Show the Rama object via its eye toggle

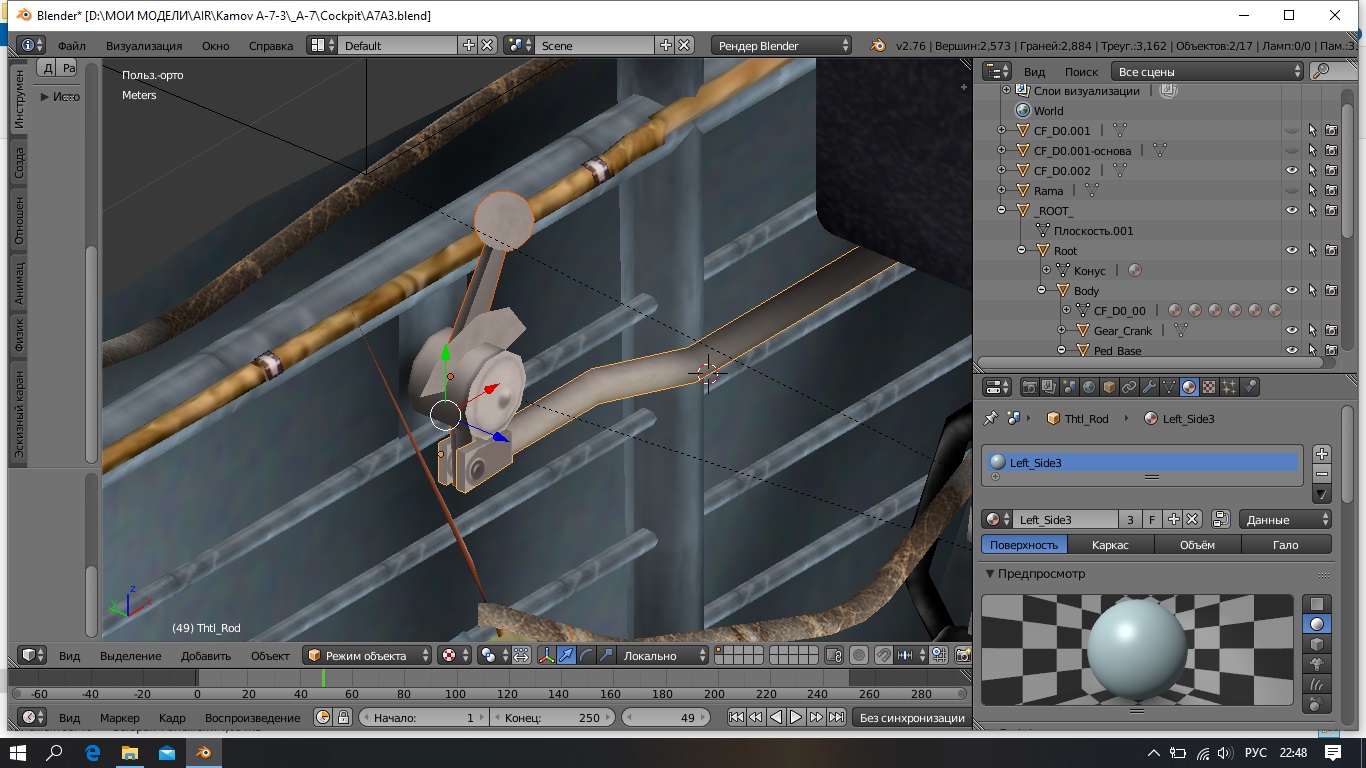pos(1292,190)
